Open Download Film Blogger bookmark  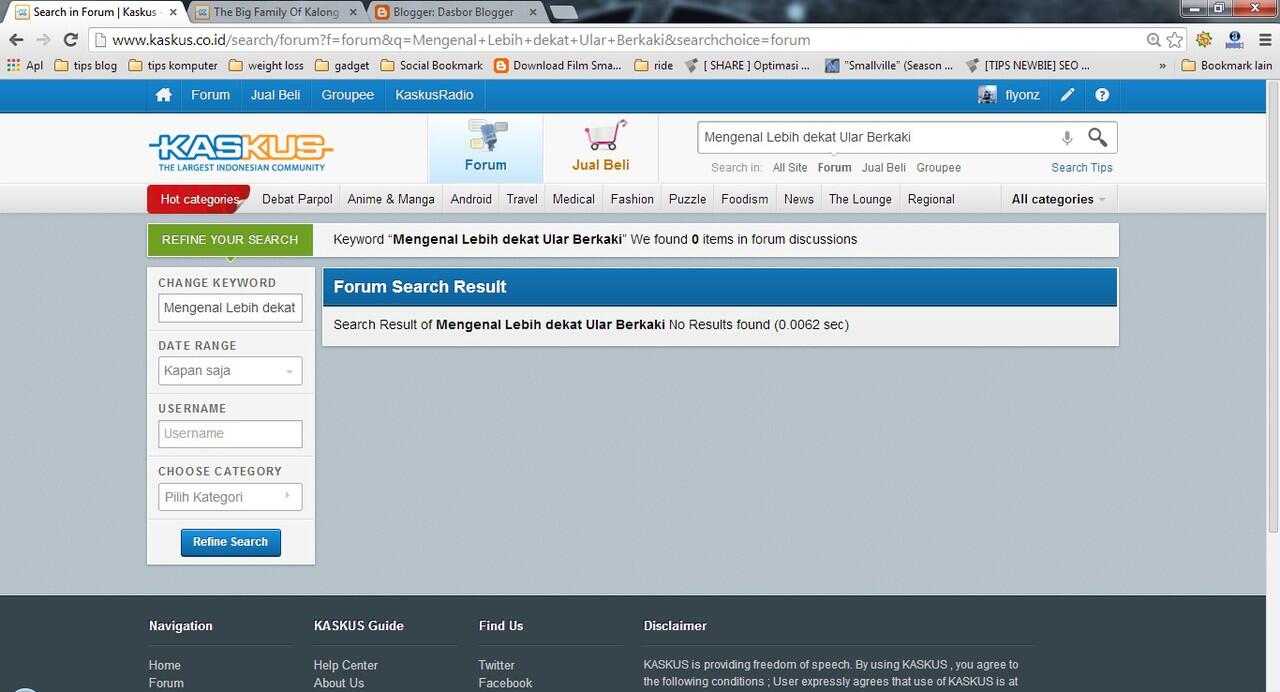[x=557, y=65]
